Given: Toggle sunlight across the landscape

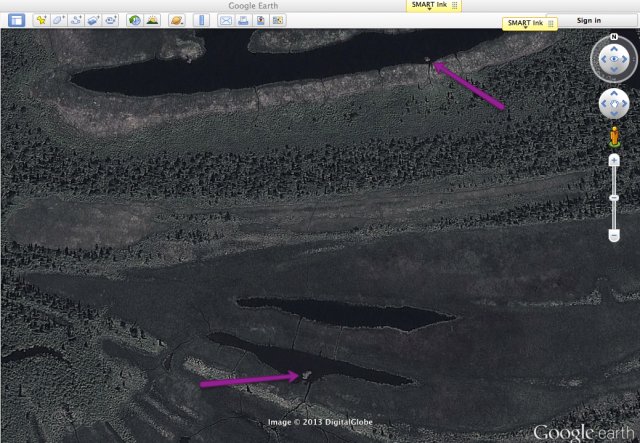Looking at the screenshot, I should [152, 20].
